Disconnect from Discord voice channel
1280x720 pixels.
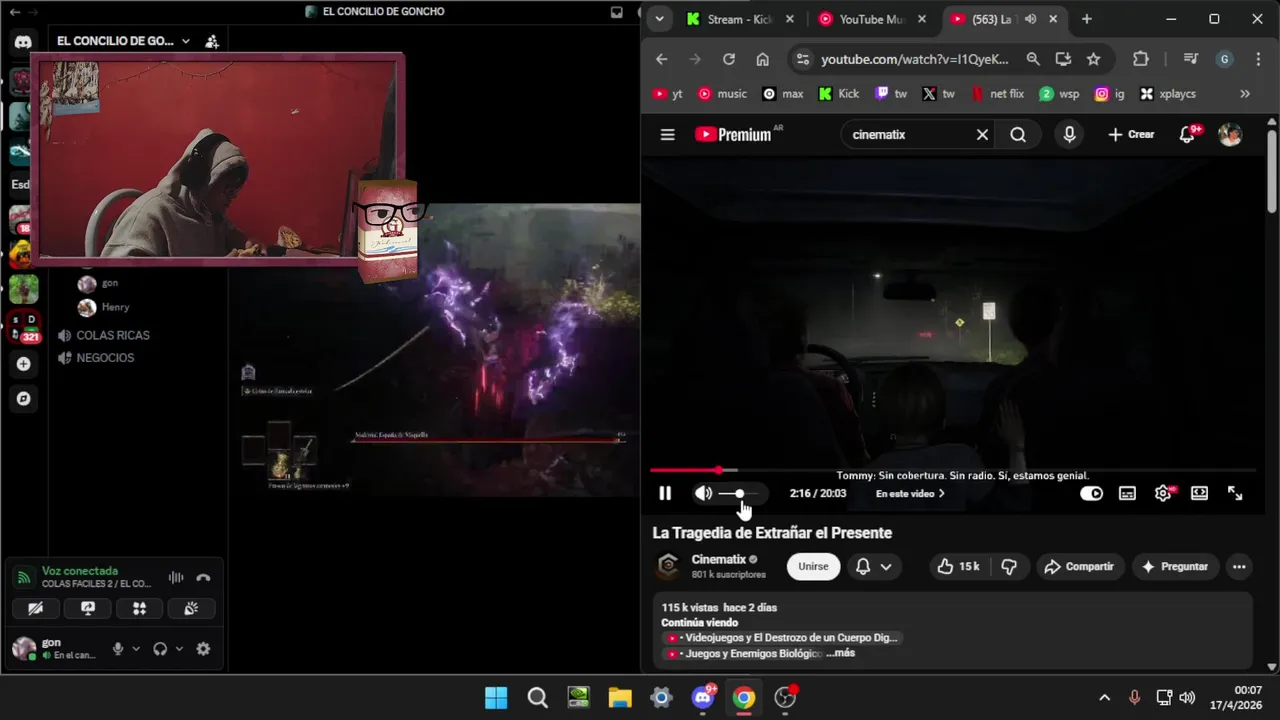pos(203,577)
